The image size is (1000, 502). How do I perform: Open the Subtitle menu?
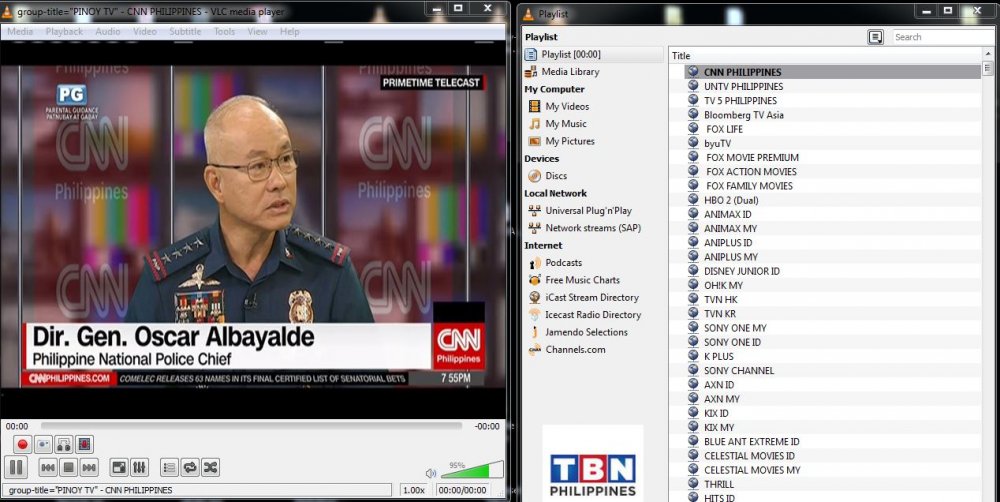coord(185,31)
